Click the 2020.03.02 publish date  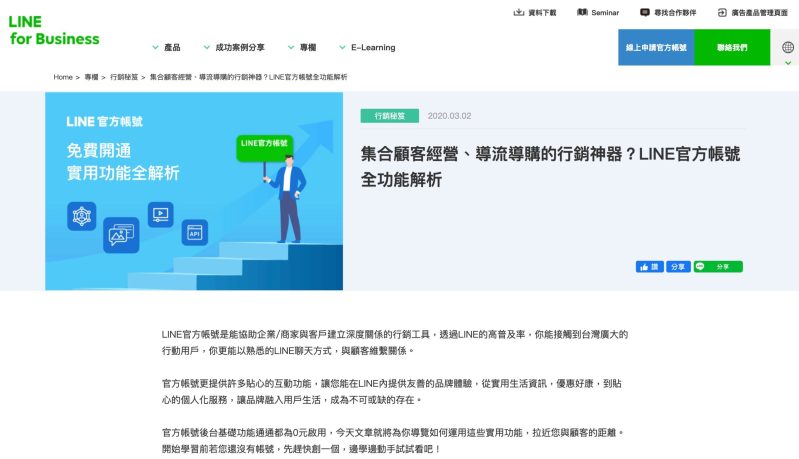point(449,116)
